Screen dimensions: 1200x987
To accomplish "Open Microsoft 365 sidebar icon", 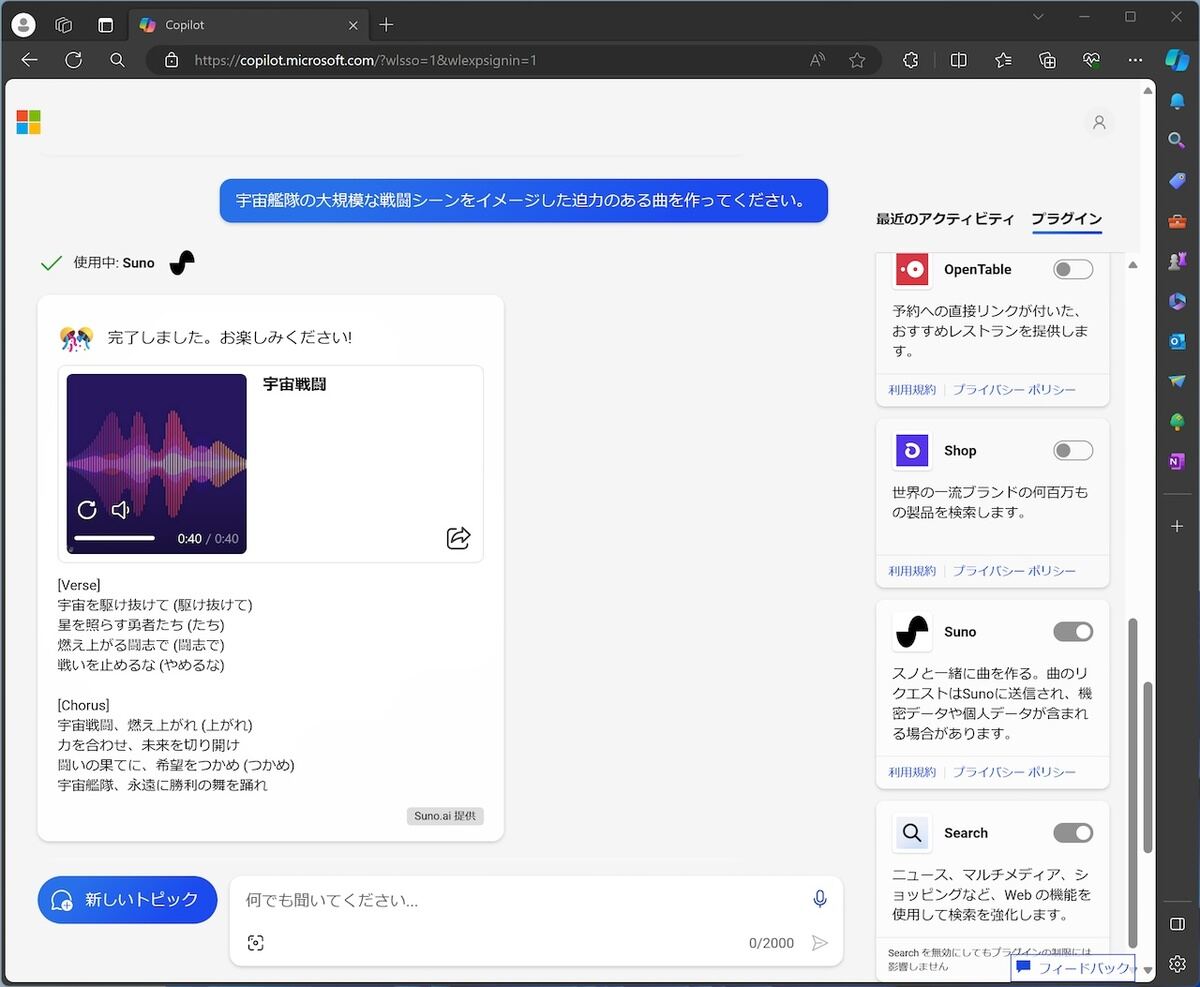I will (1177, 301).
